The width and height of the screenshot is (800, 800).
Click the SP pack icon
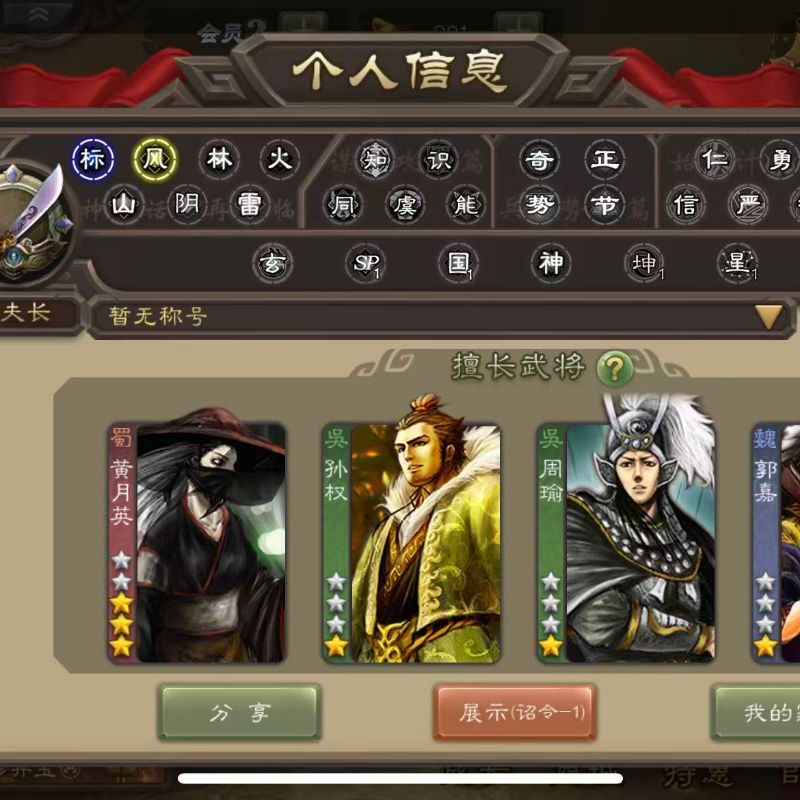pyautogui.click(x=365, y=263)
